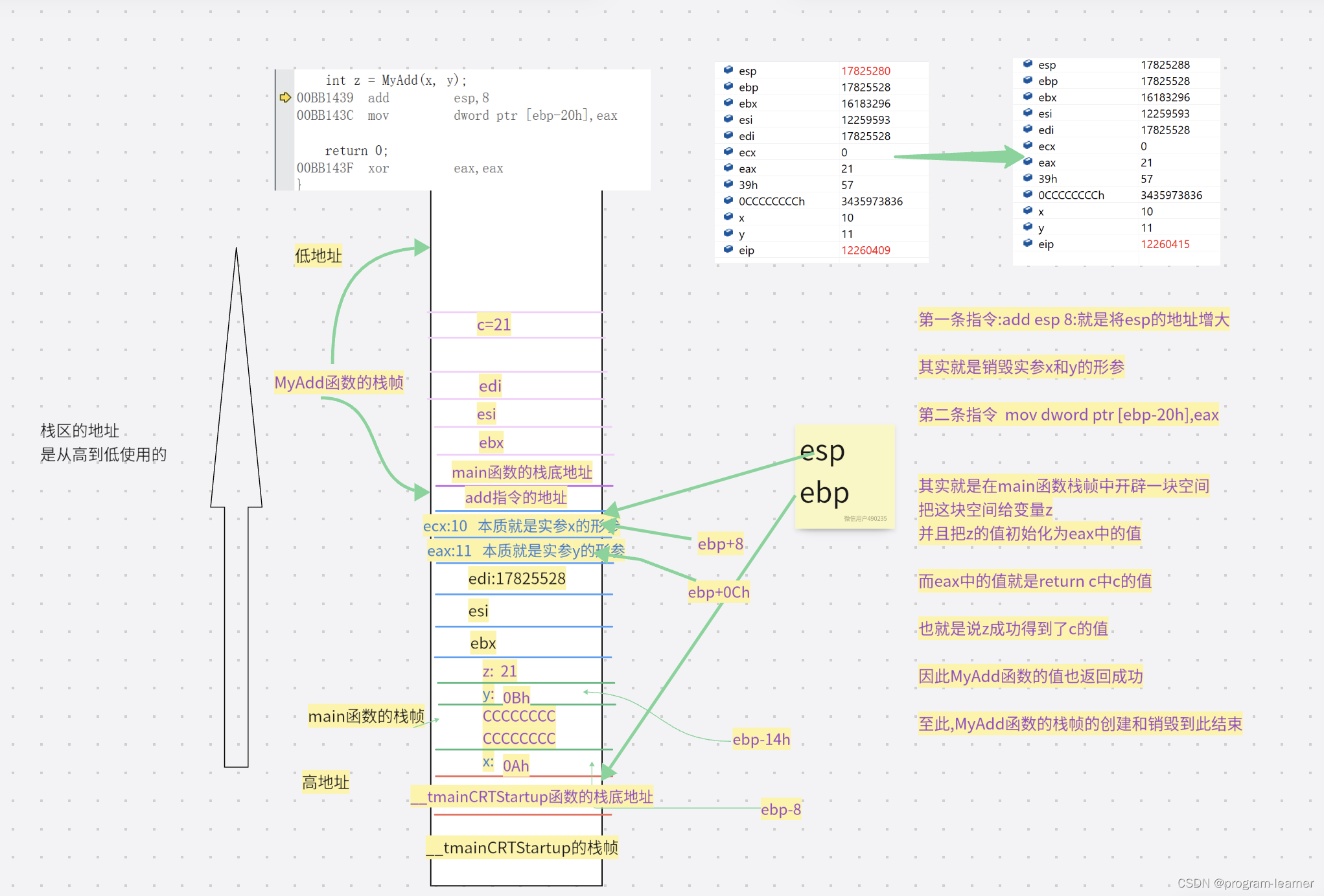The height and width of the screenshot is (896, 1324).
Task: Select the 'ebp+0Ch' label
Action: pos(719,592)
